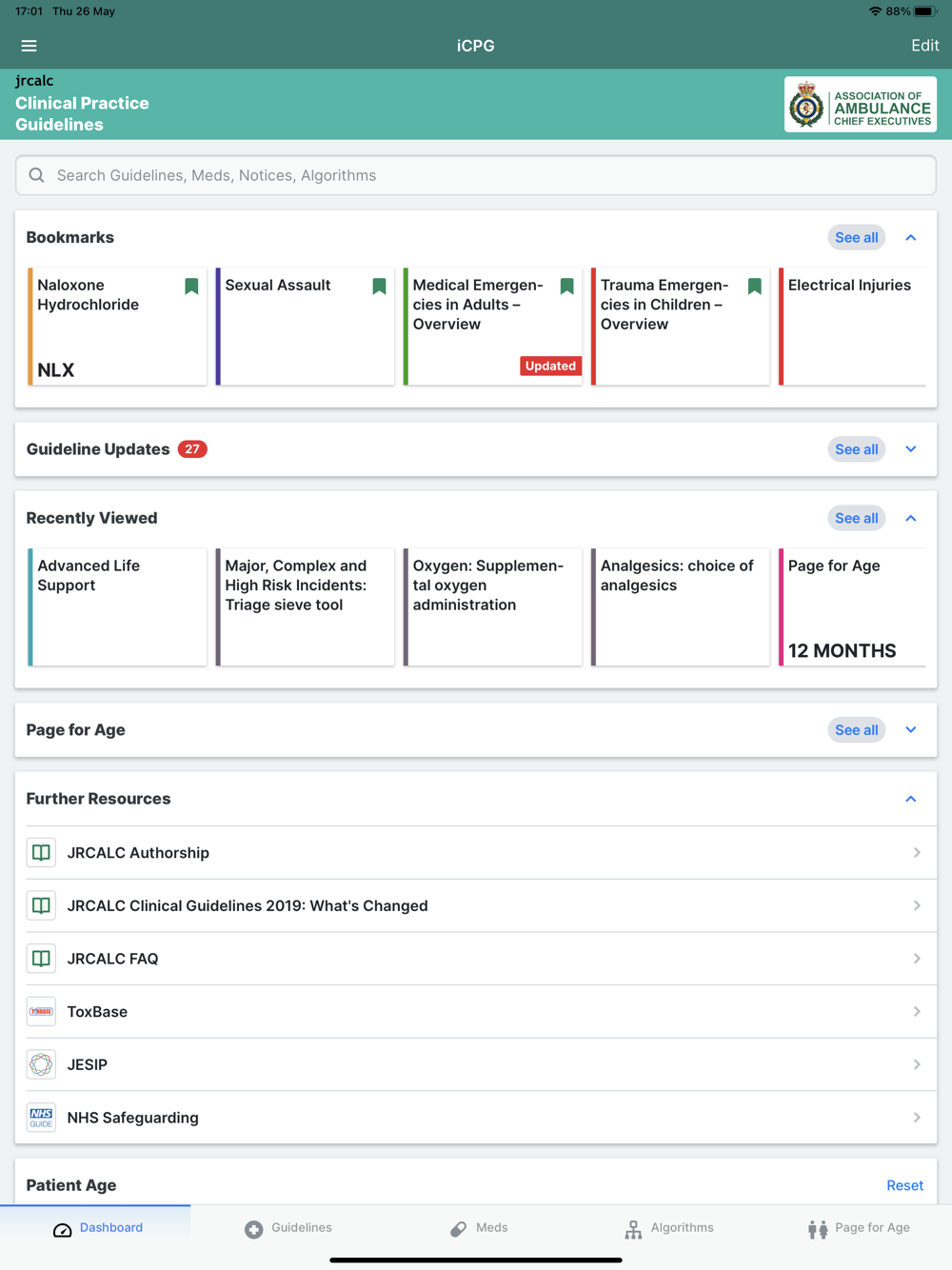Reset the Patient Age

click(x=904, y=1185)
